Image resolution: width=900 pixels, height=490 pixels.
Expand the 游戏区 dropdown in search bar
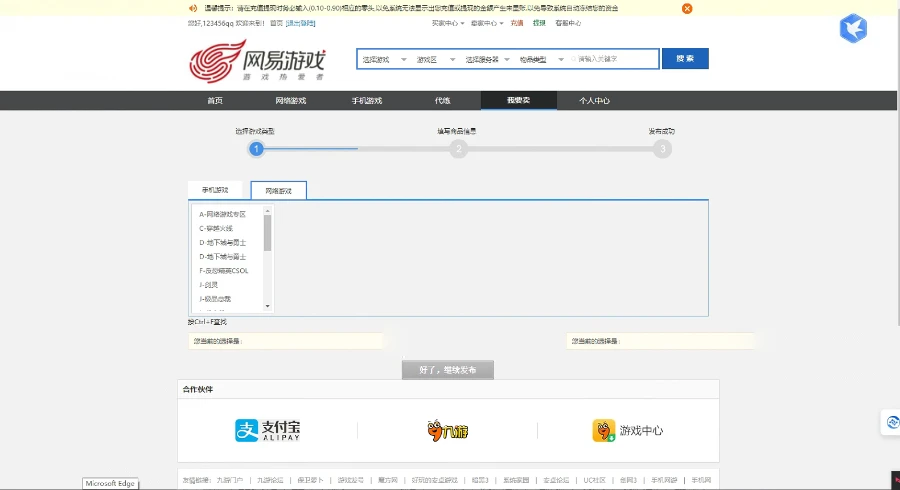click(435, 59)
